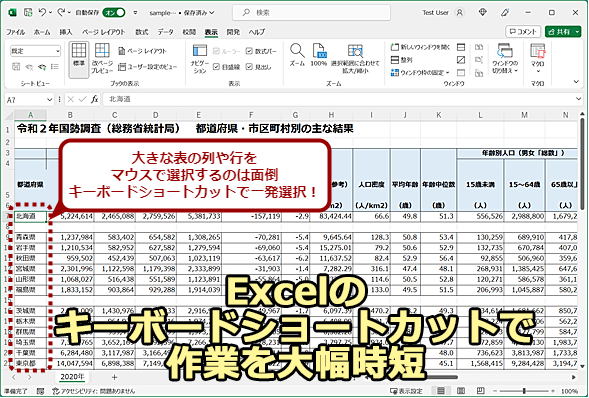Uncheck the Gridlines (目盛線) checkbox
Viewport: 589px width, 398px height.
[x=227, y=67]
